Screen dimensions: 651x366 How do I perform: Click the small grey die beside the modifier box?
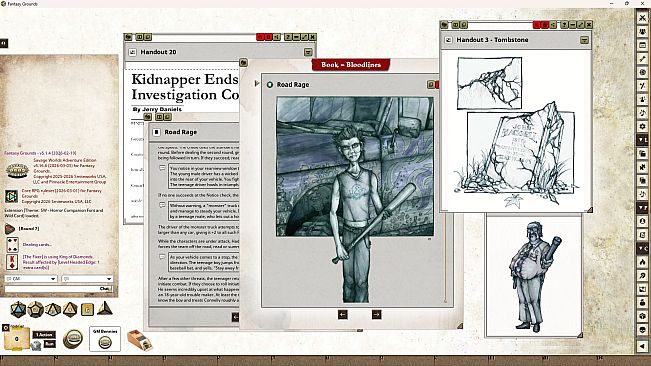(x=36, y=345)
